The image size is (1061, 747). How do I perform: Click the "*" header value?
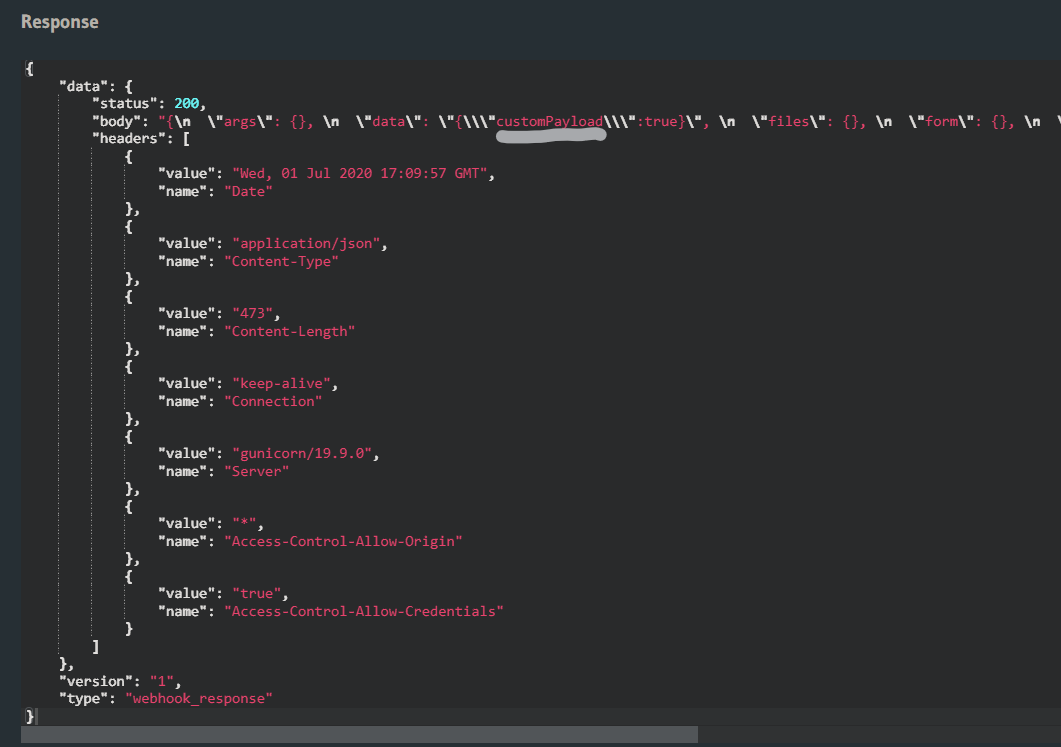click(244, 523)
